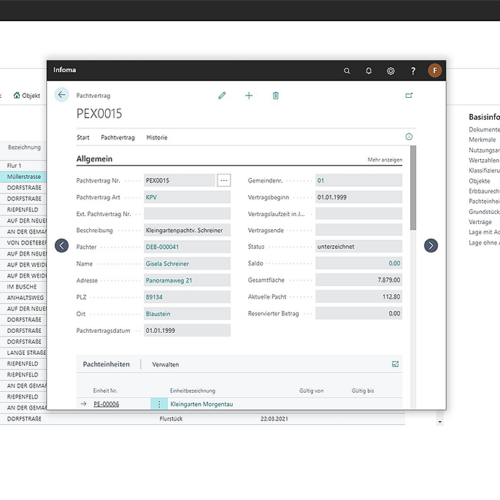500x500 pixels.
Task: Click the search icon in the Infoma header
Action: click(347, 71)
